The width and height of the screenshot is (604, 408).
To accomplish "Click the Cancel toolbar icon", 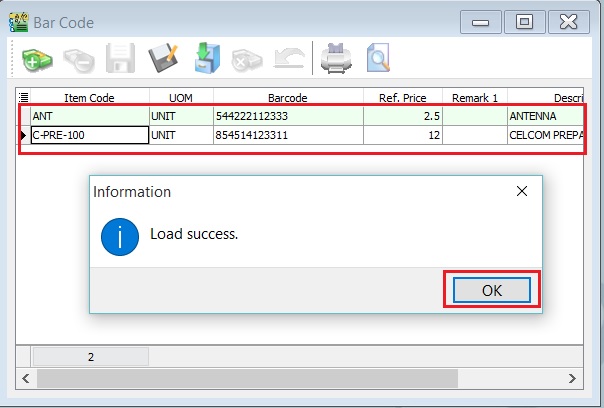I will (247, 61).
